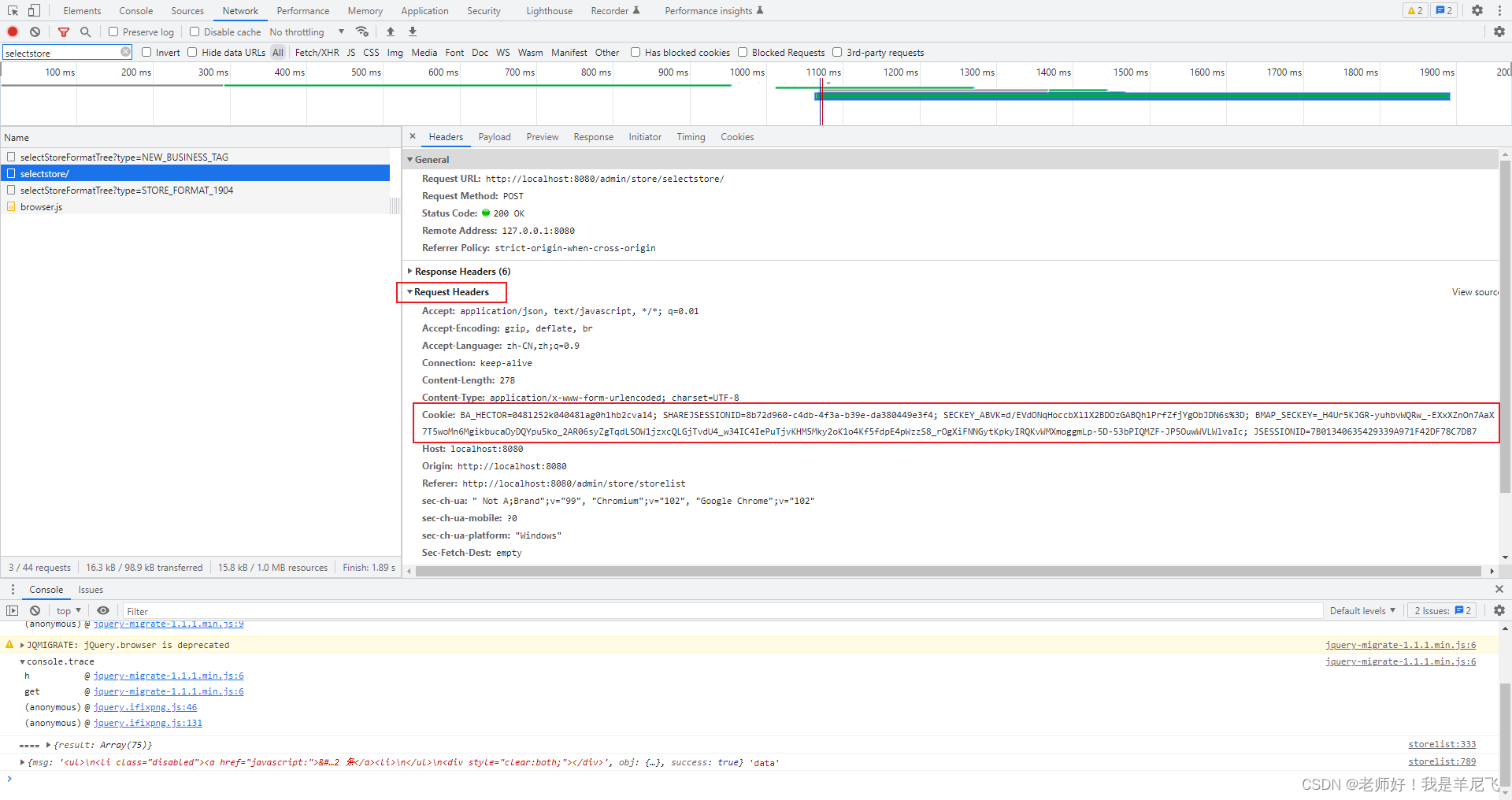
Task: Clear the selectstore filter text
Action: point(125,52)
